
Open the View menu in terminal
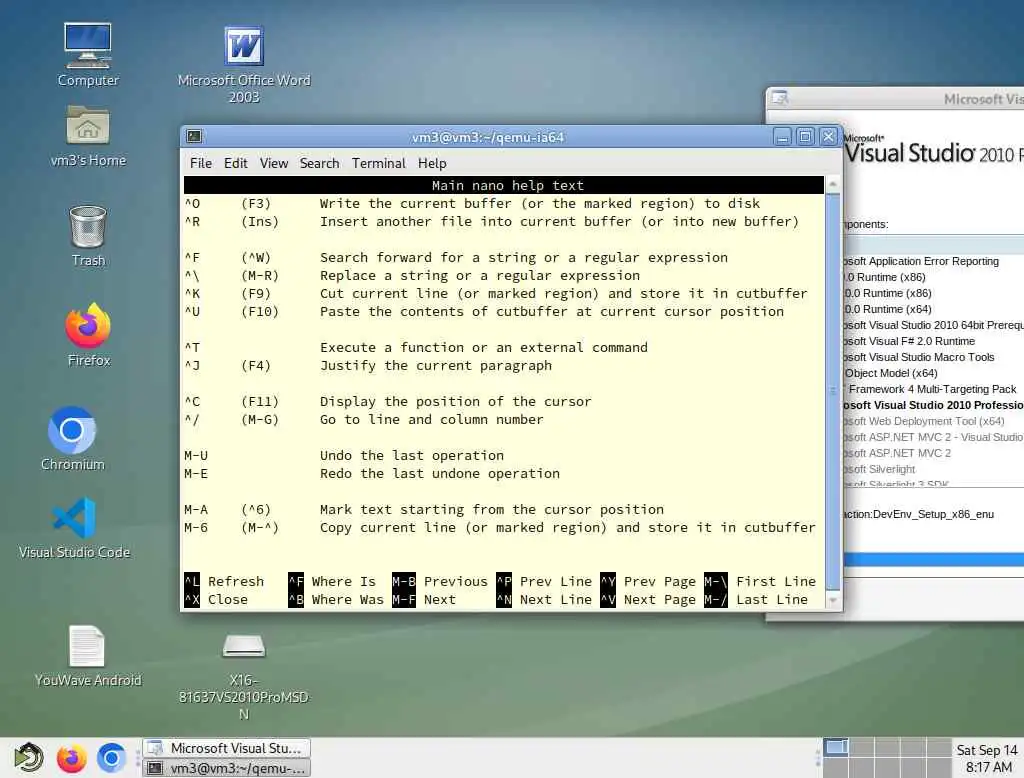[x=274, y=163]
